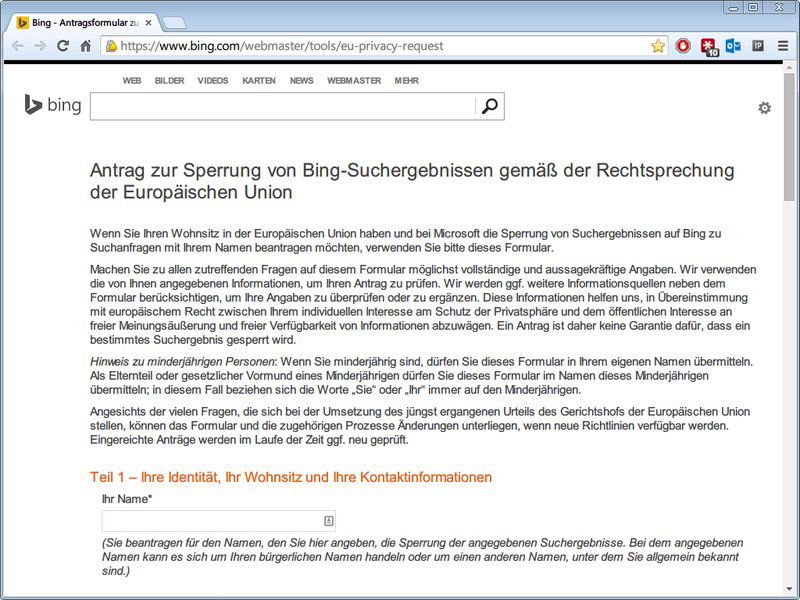The height and width of the screenshot is (600, 800).
Task: Open the NEWS navigation item
Action: point(302,81)
